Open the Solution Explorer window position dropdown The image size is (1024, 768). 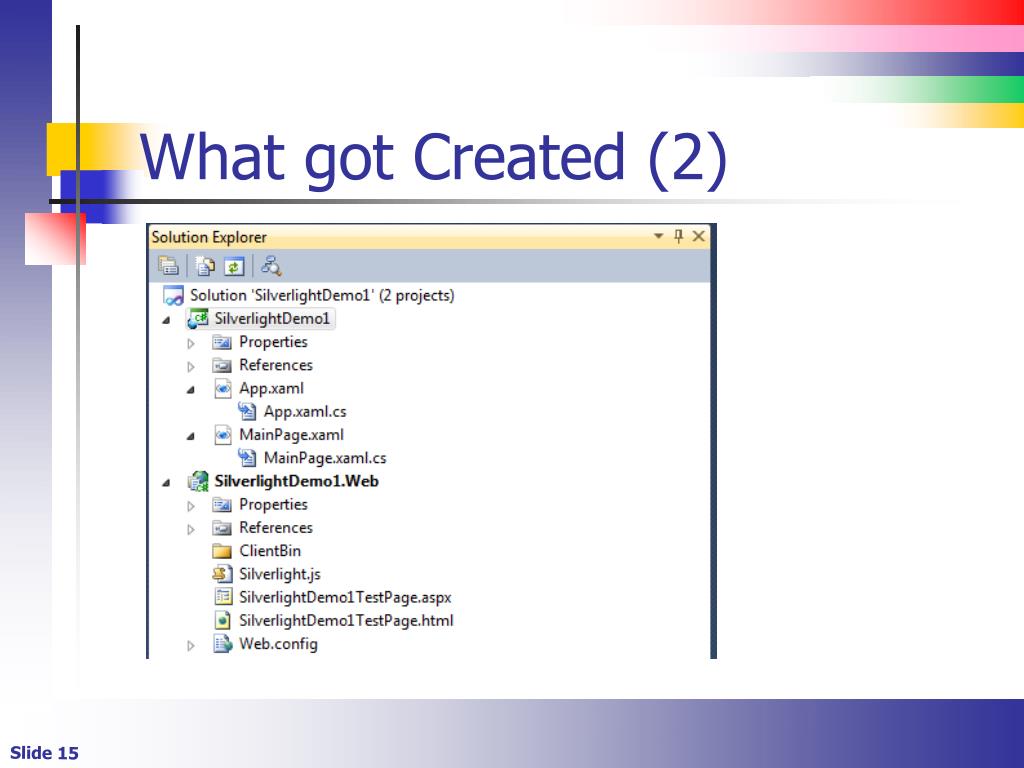pos(658,236)
